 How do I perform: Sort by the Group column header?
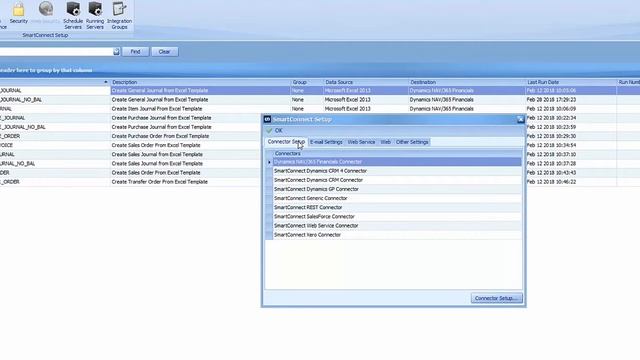tap(307, 82)
